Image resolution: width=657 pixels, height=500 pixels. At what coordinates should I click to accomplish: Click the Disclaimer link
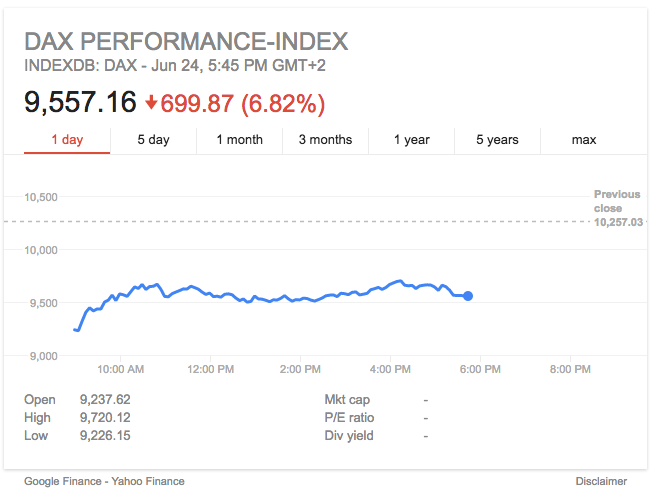click(602, 481)
